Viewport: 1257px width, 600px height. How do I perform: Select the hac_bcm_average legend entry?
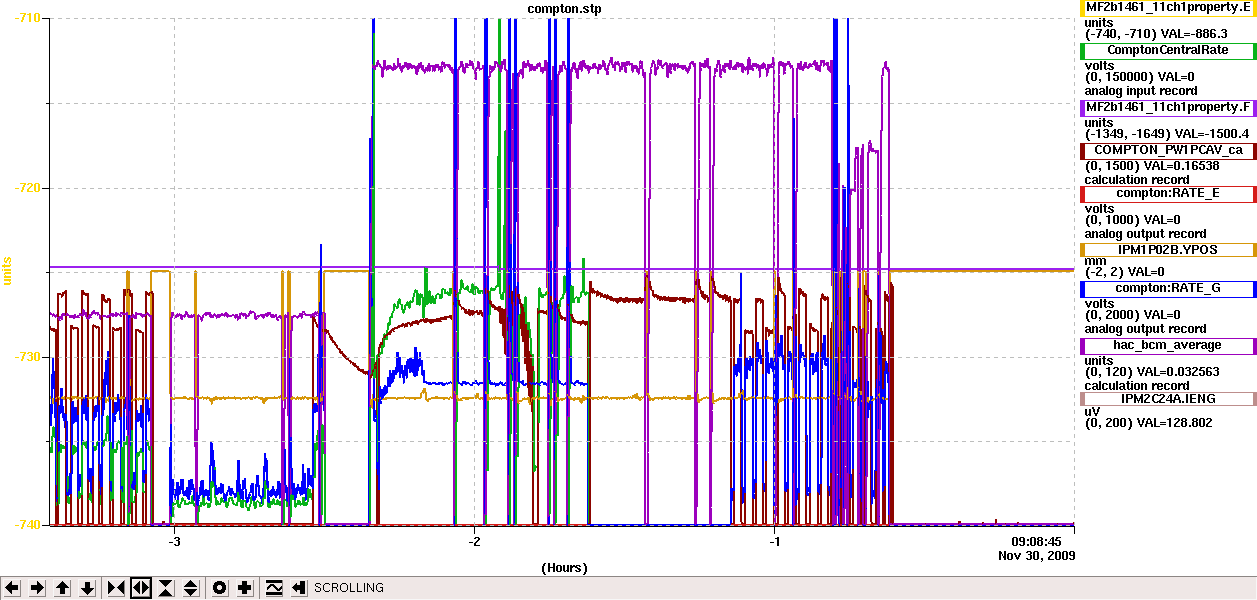(1168, 345)
